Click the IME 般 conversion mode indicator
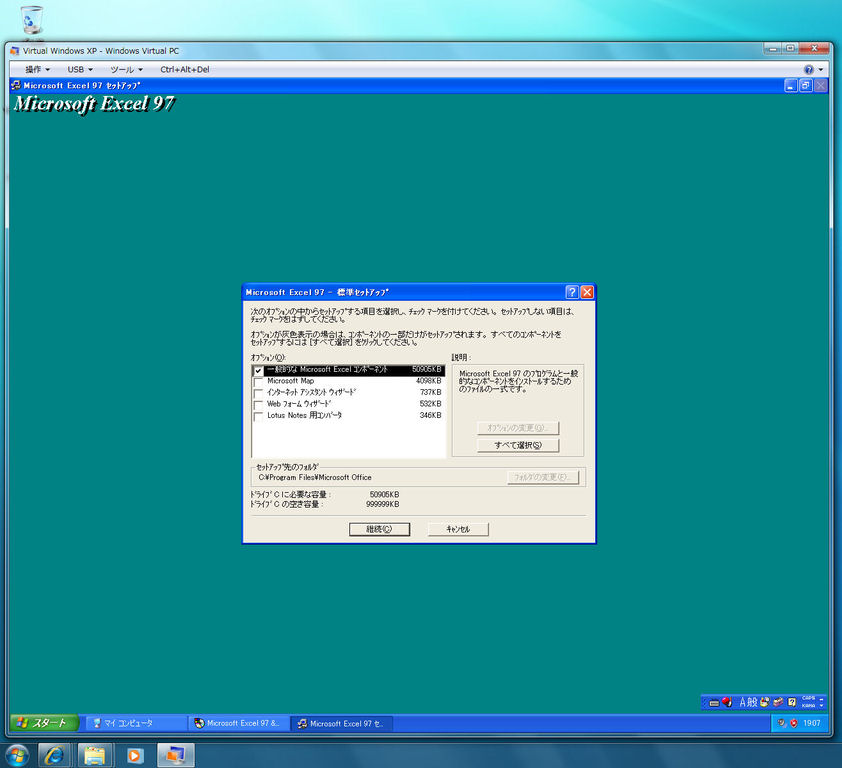842x768 pixels. (x=752, y=702)
